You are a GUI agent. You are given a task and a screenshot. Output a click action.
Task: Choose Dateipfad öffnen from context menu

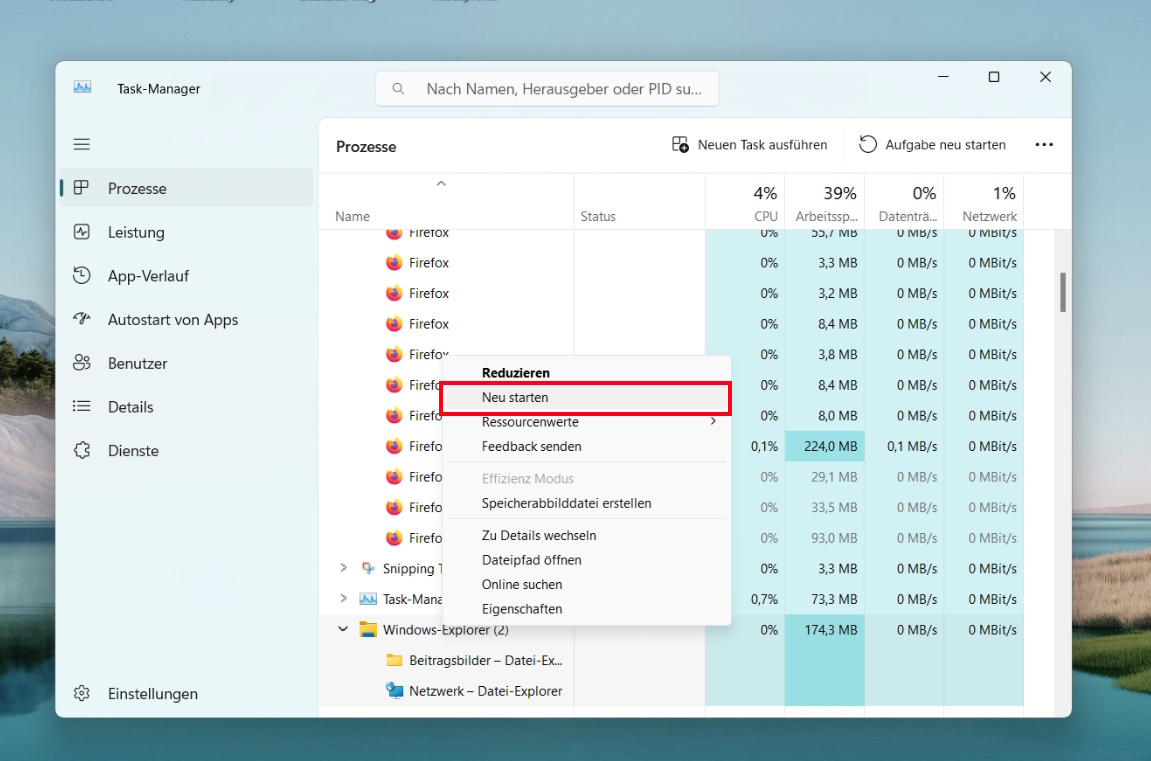[531, 560]
